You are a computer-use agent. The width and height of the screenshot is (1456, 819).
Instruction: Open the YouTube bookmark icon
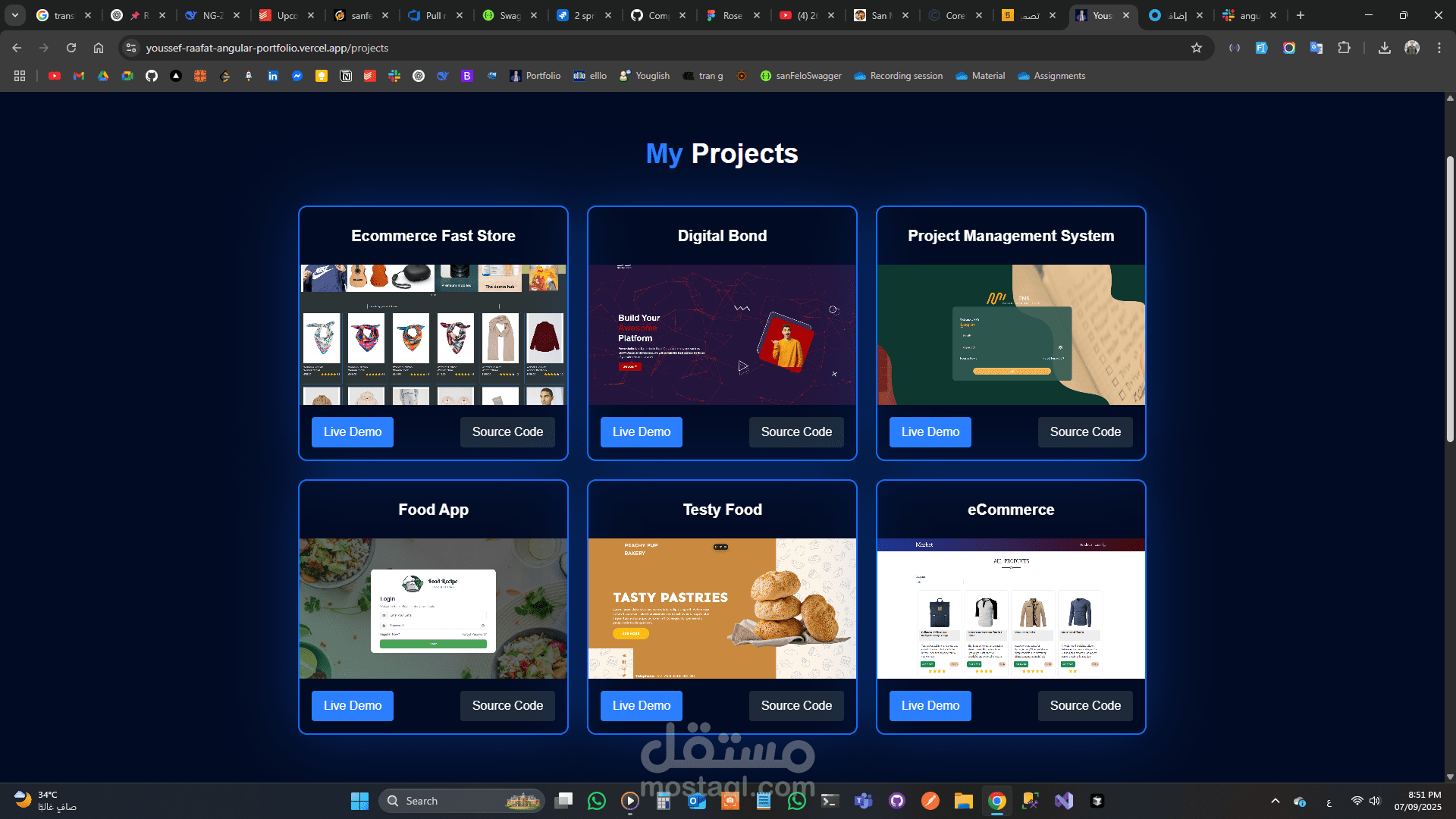point(55,76)
